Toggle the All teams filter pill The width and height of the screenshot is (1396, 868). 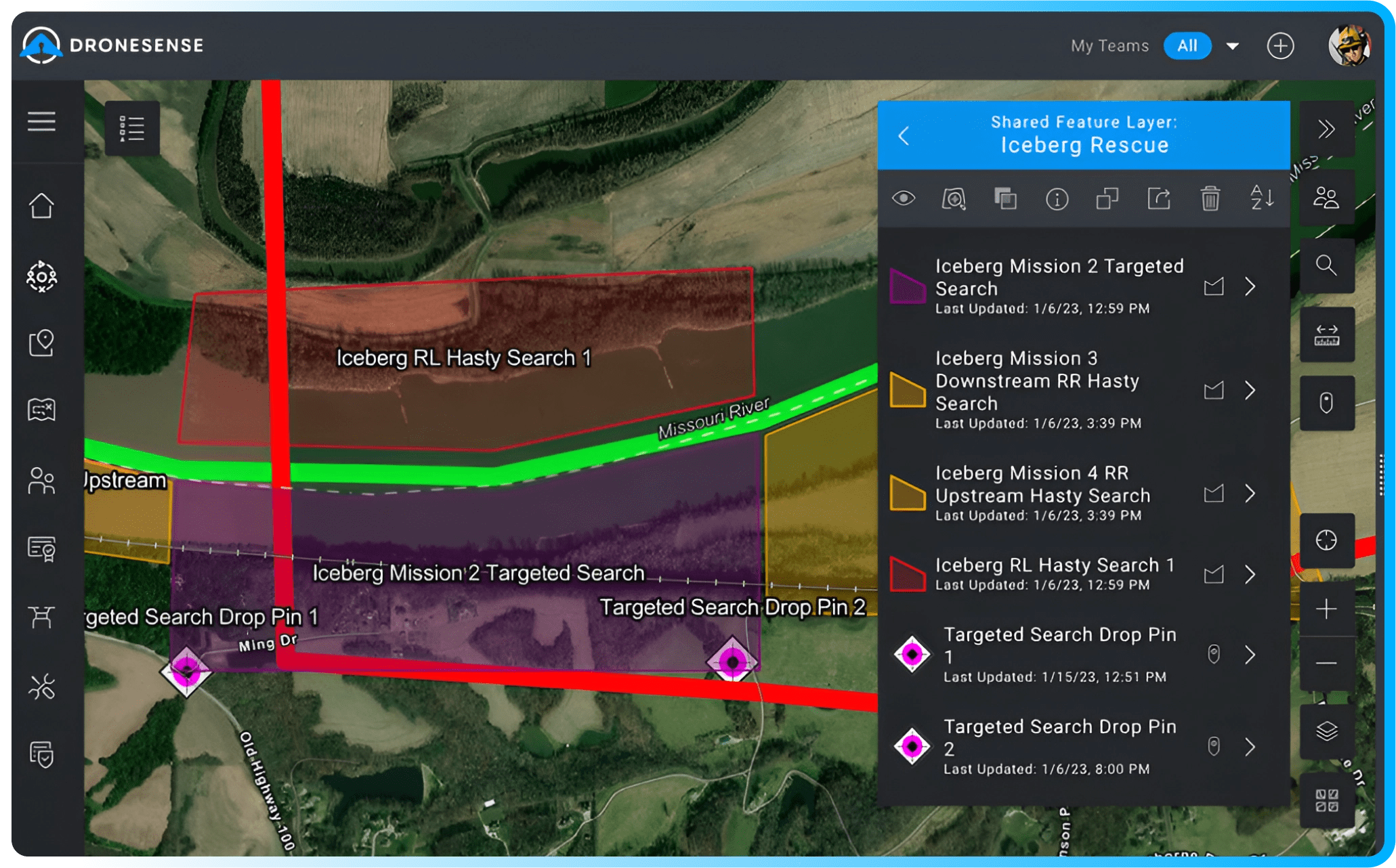[1187, 46]
